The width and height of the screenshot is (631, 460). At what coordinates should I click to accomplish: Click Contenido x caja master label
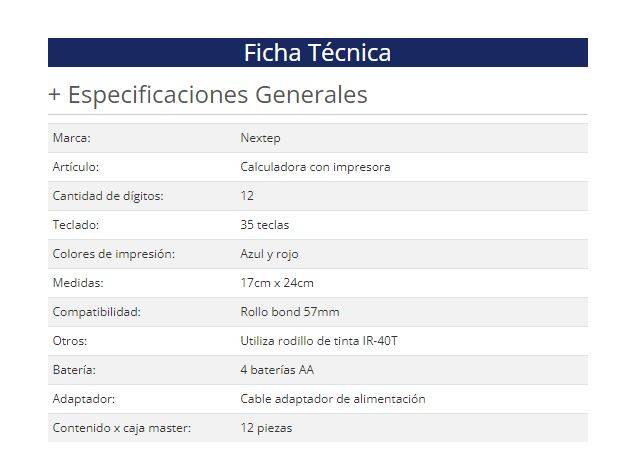click(122, 428)
